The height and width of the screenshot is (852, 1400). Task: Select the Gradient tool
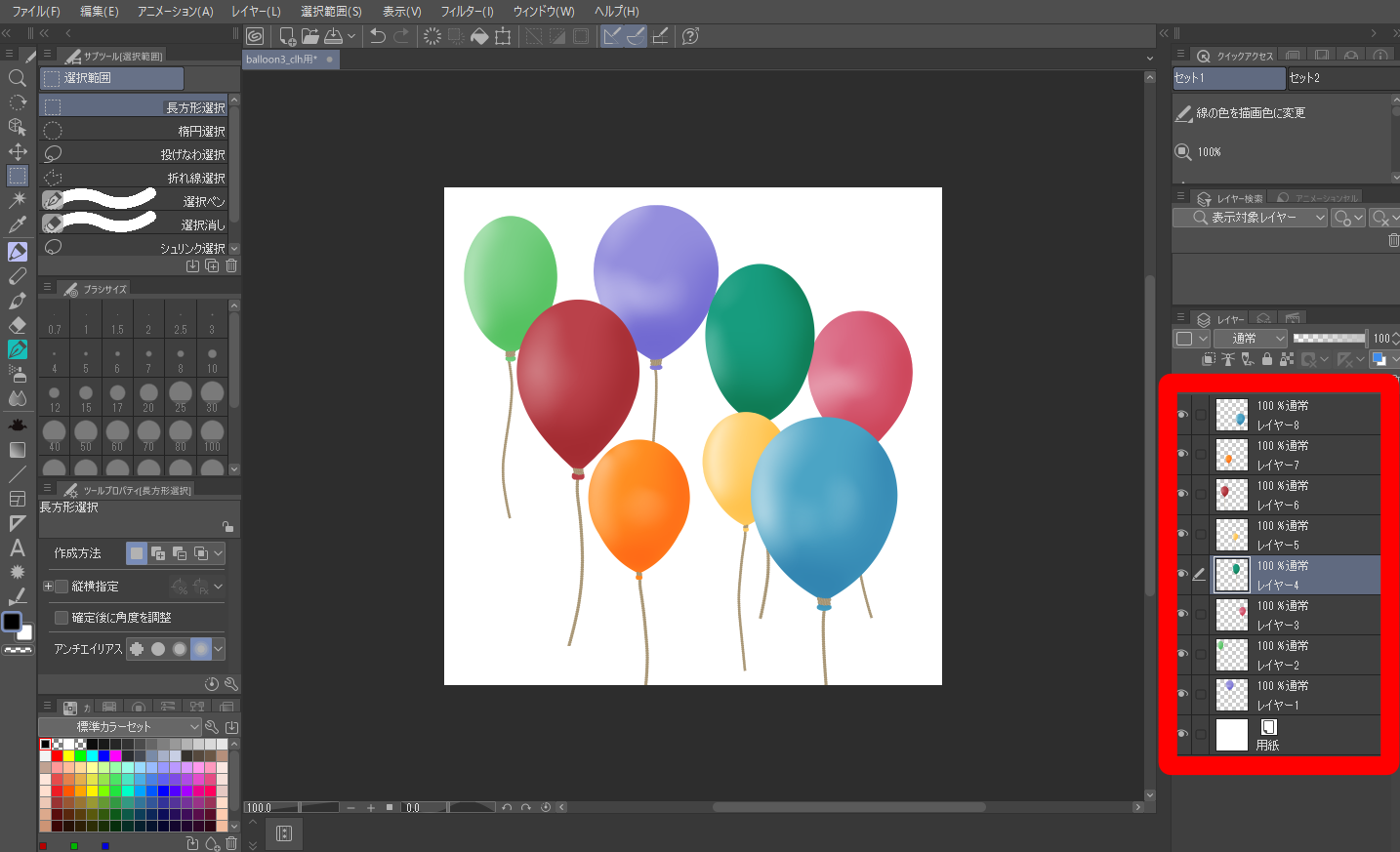[x=17, y=450]
